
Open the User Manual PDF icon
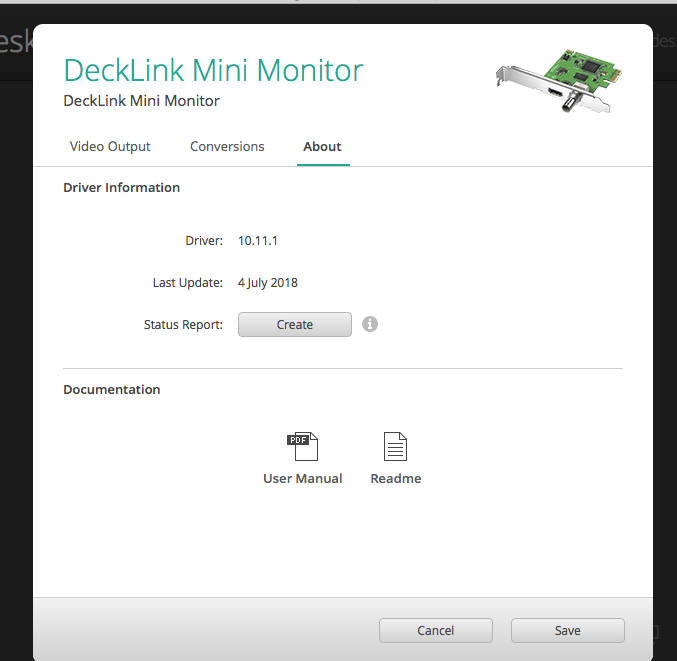[x=303, y=446]
